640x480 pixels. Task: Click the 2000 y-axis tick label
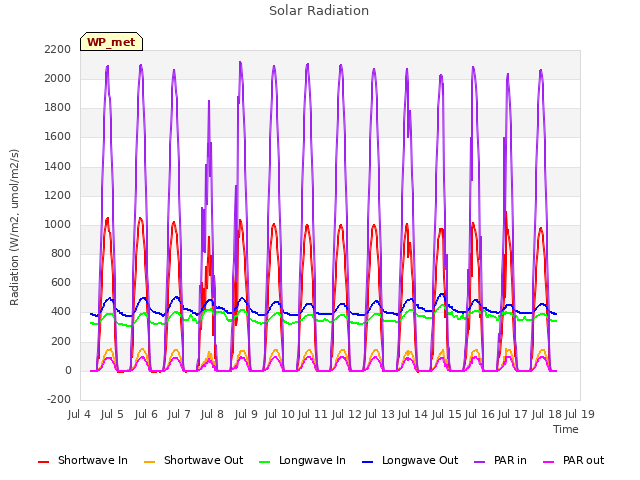pos(58,78)
